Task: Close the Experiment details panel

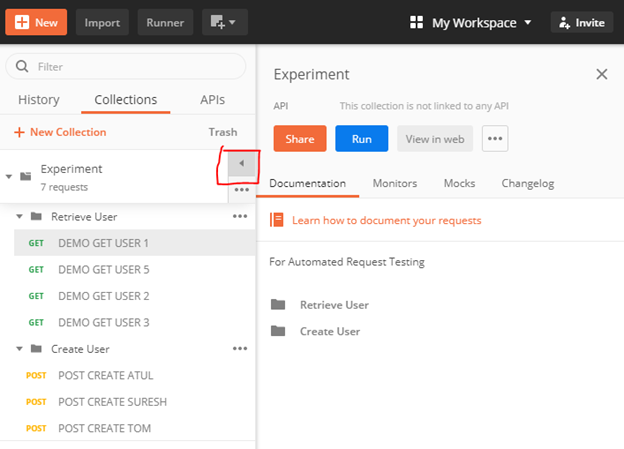Action: 601,74
